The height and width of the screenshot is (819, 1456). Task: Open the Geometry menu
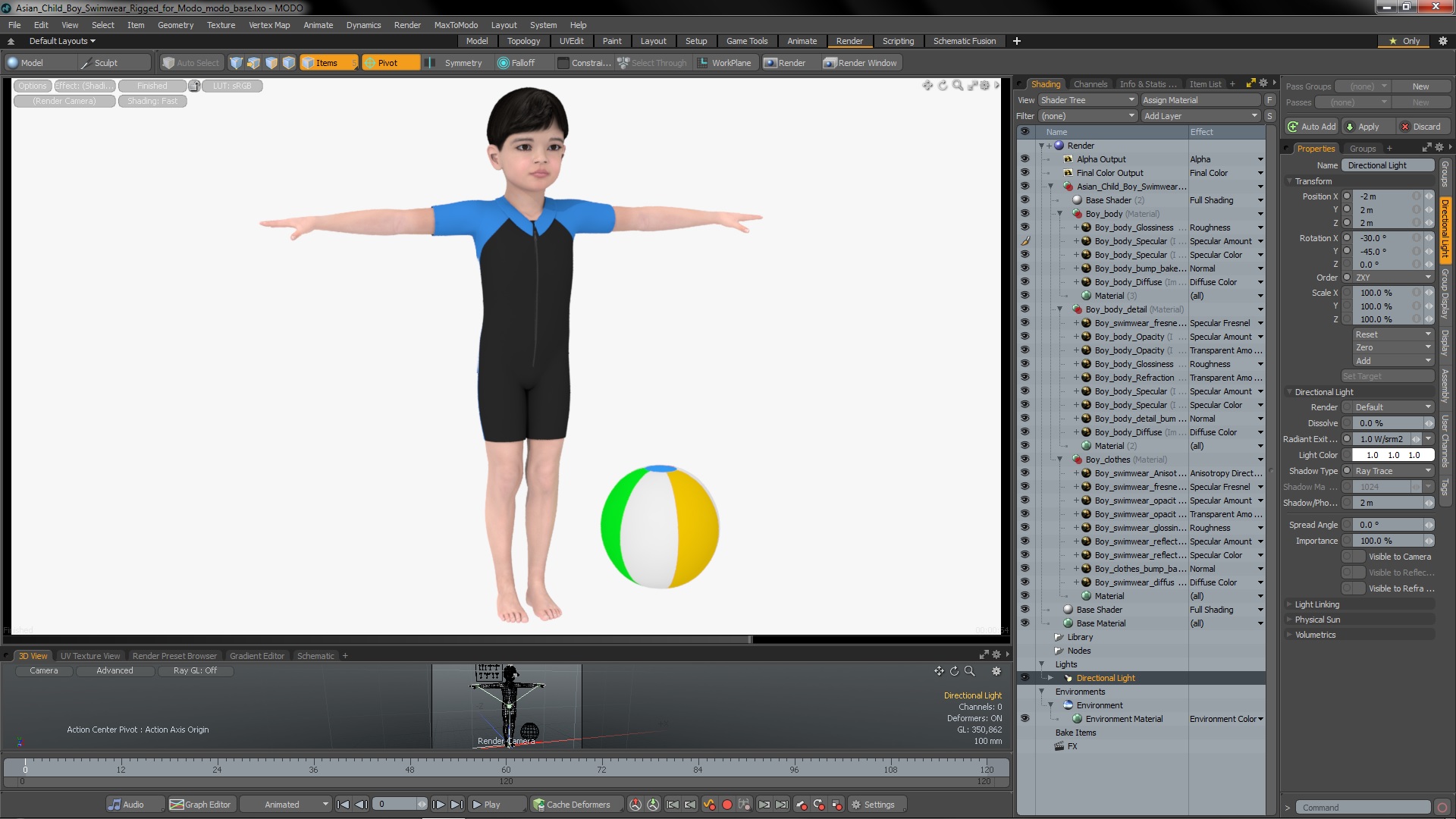[x=175, y=25]
